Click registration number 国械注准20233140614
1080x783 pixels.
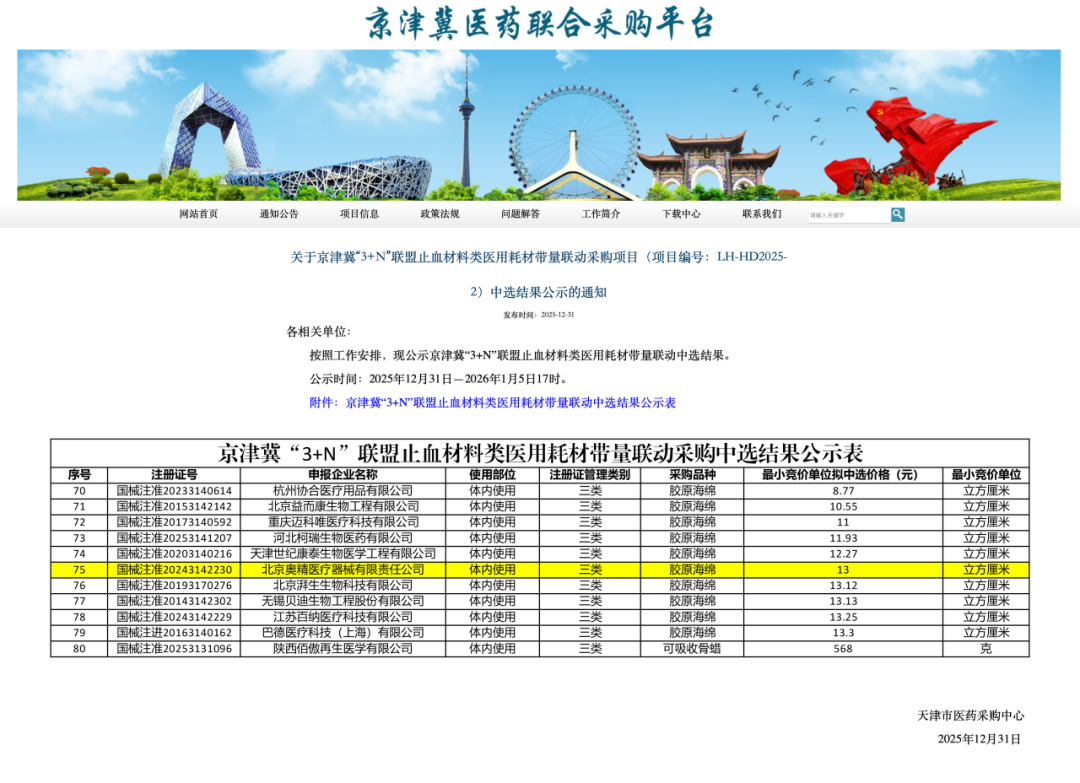174,491
